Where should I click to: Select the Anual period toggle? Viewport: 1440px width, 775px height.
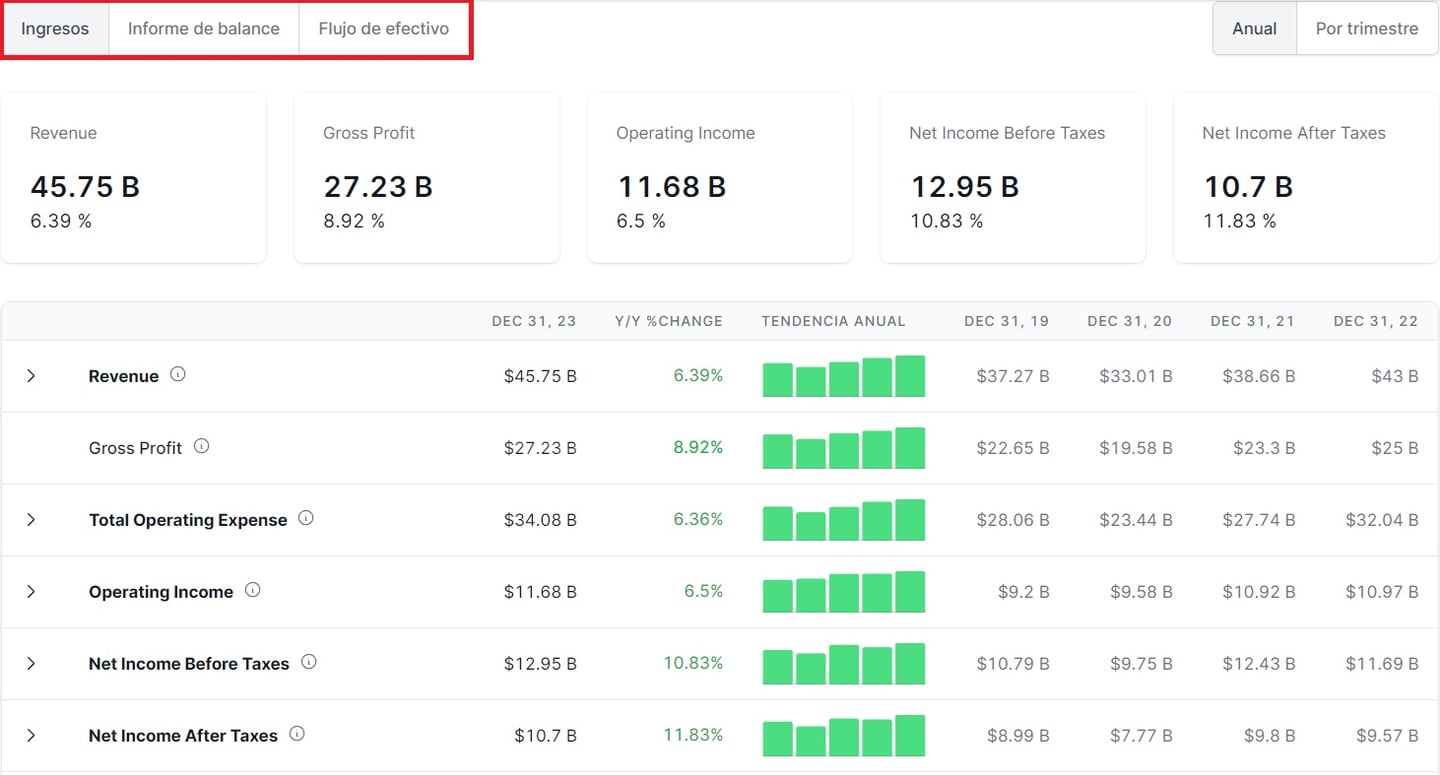(1254, 29)
